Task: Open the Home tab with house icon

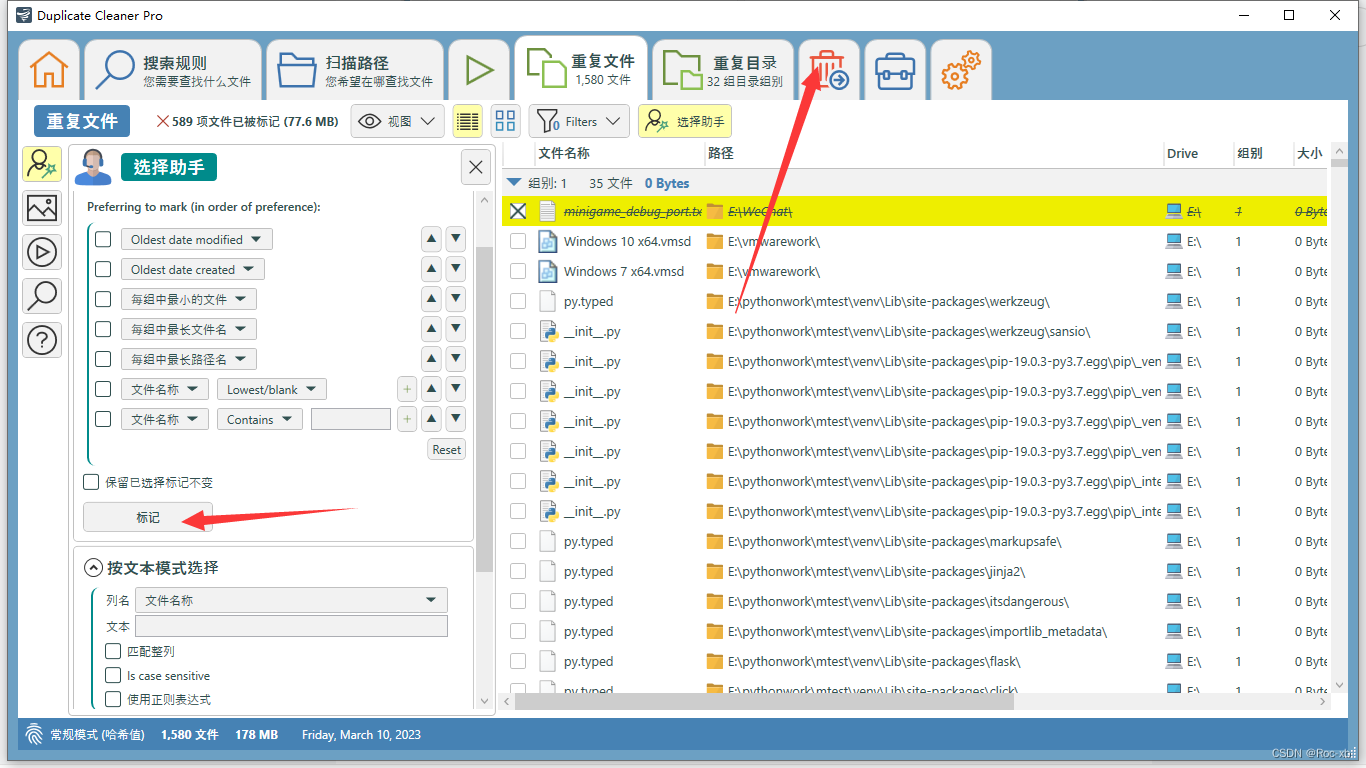Action: [49, 70]
